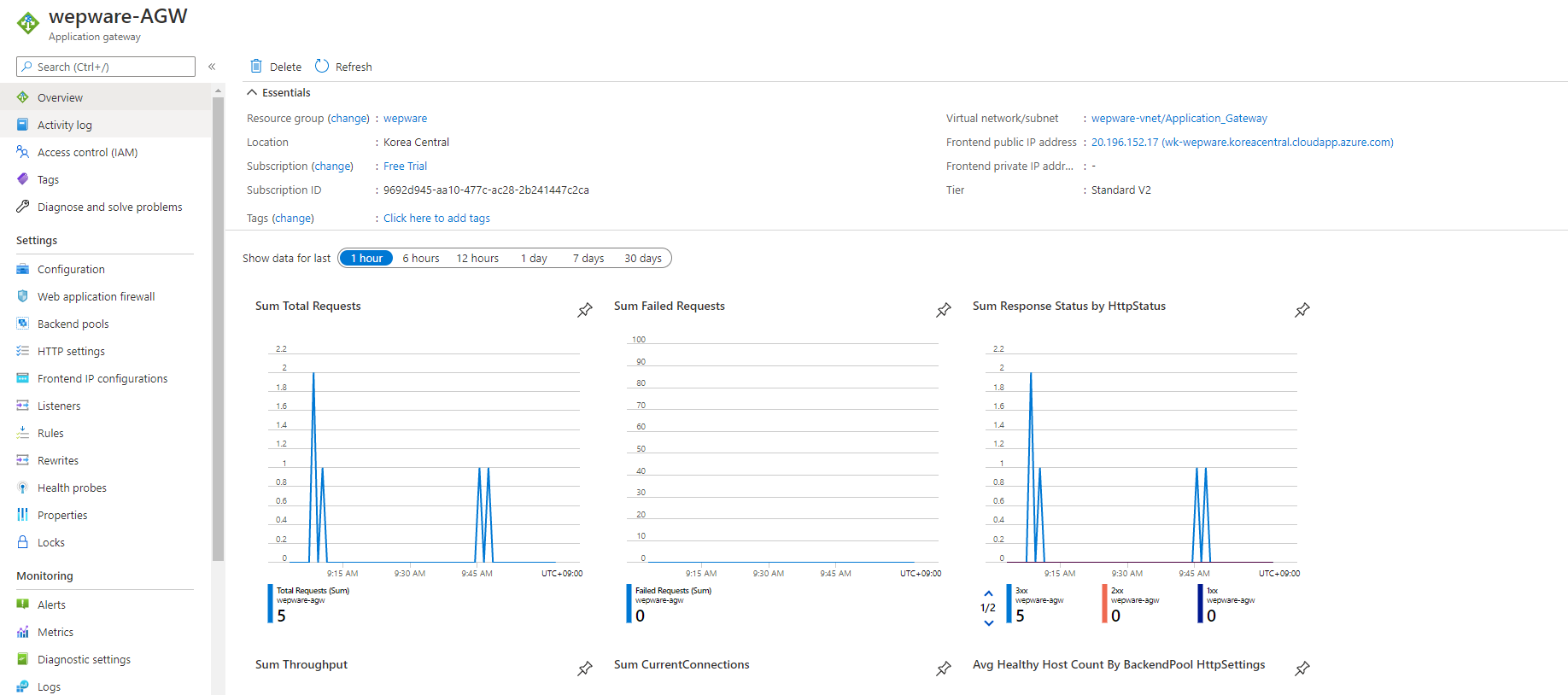Click the 3xx legend color bar
This screenshot has height=695, width=1568.
(1009, 604)
